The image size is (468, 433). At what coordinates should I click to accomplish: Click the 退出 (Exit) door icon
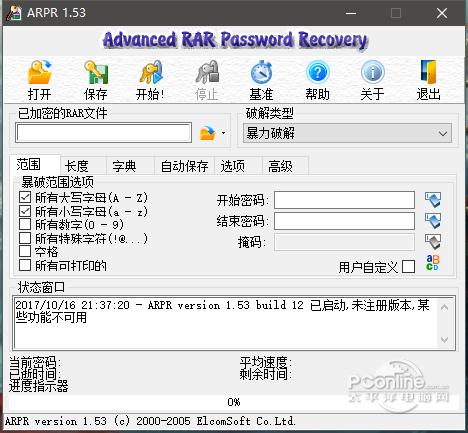(x=428, y=72)
